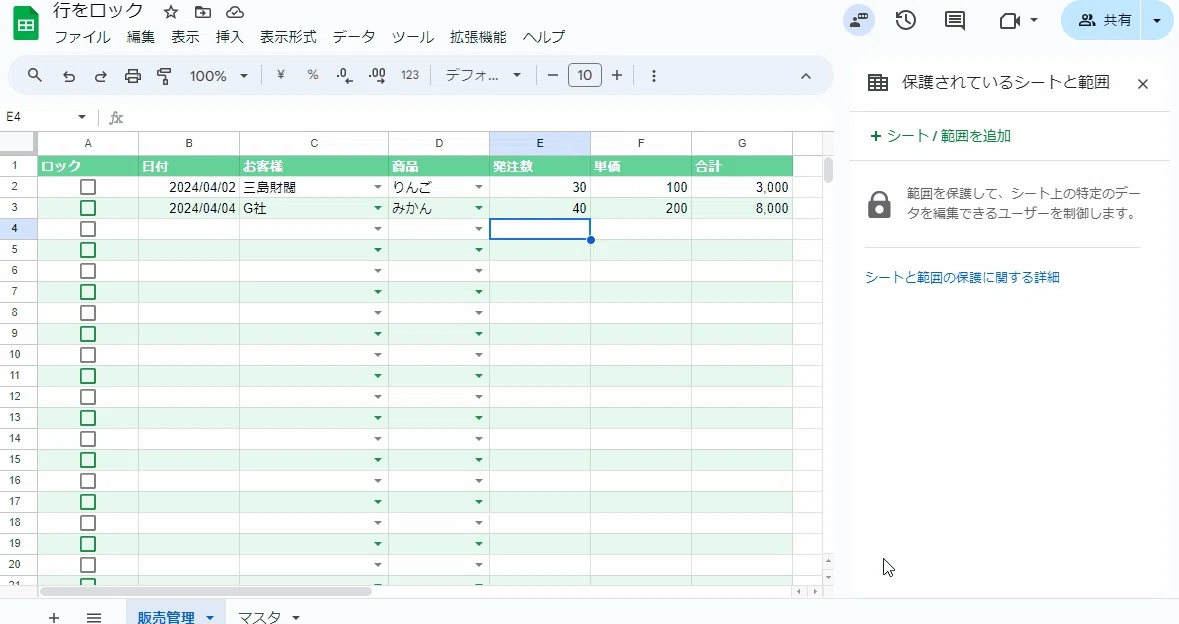Toggle the ロック checkbox in row 4

[88, 229]
